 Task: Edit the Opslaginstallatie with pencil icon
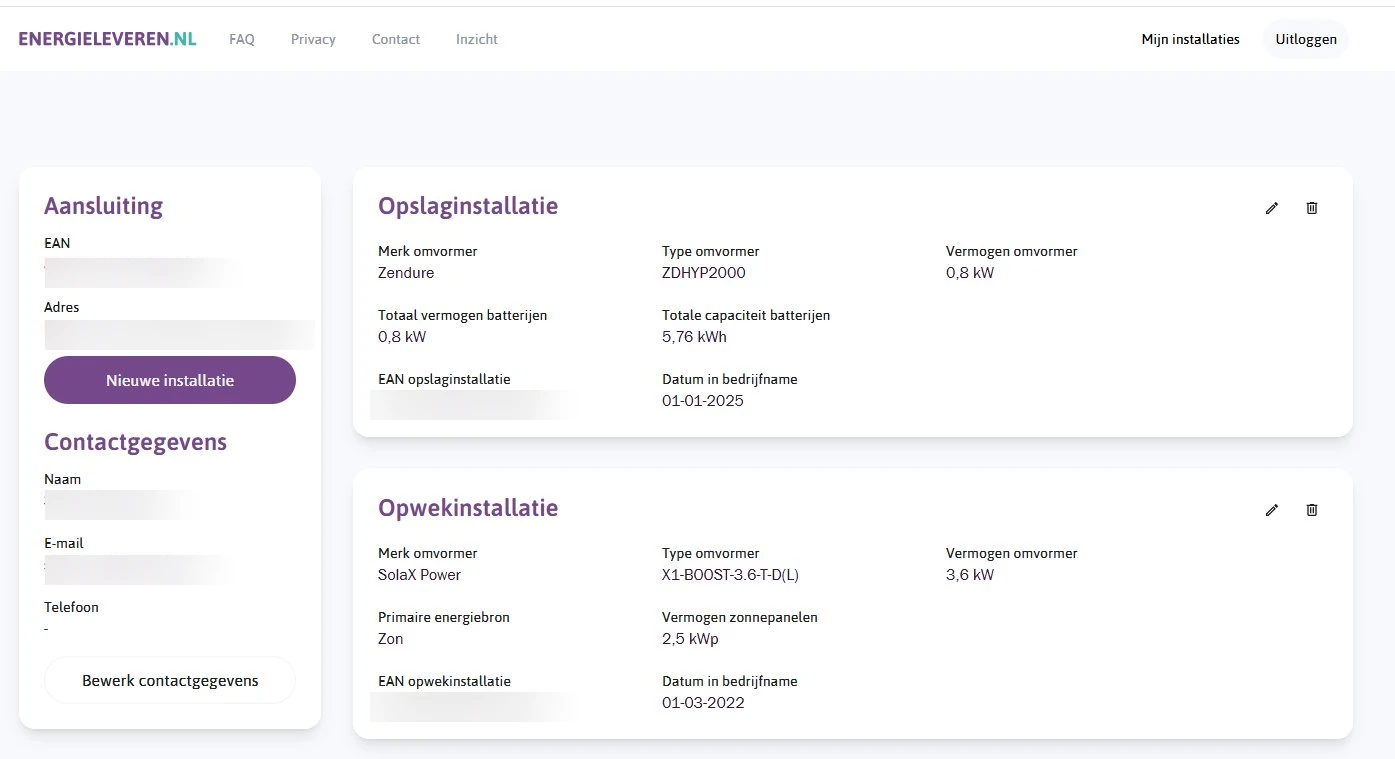(1271, 208)
